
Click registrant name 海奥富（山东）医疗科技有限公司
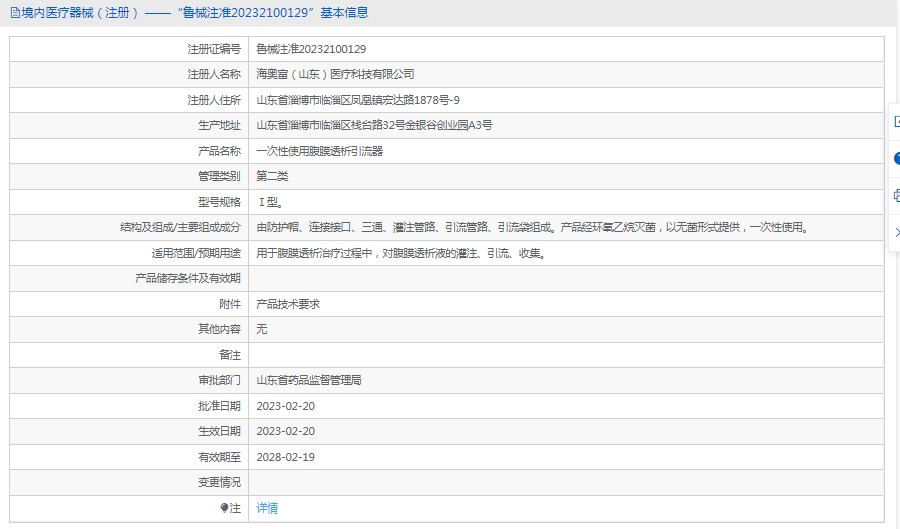(335, 75)
